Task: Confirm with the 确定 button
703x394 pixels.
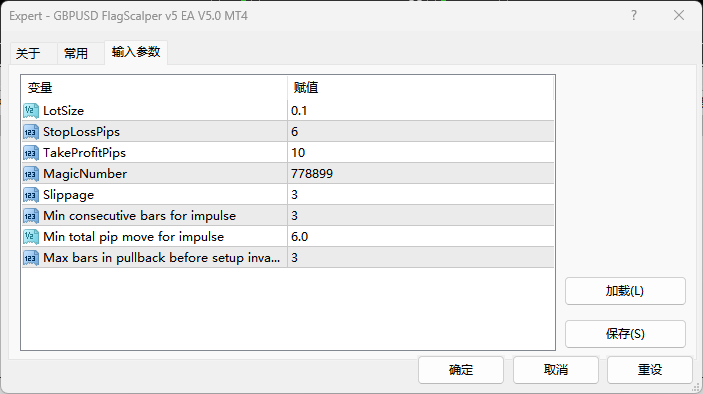Action: coord(461,370)
